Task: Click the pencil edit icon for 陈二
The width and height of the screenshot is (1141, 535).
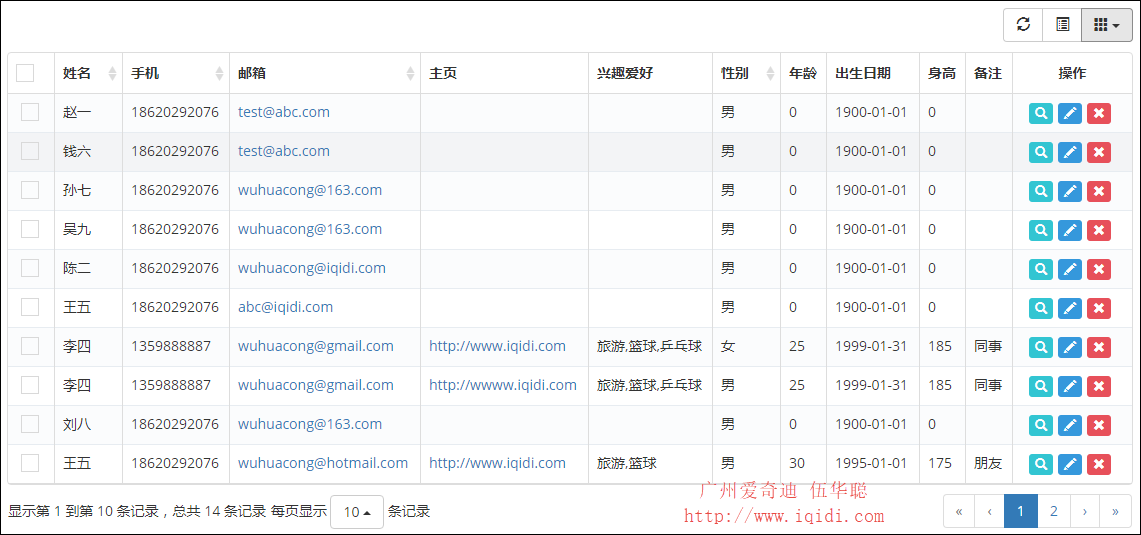Action: tap(1070, 269)
